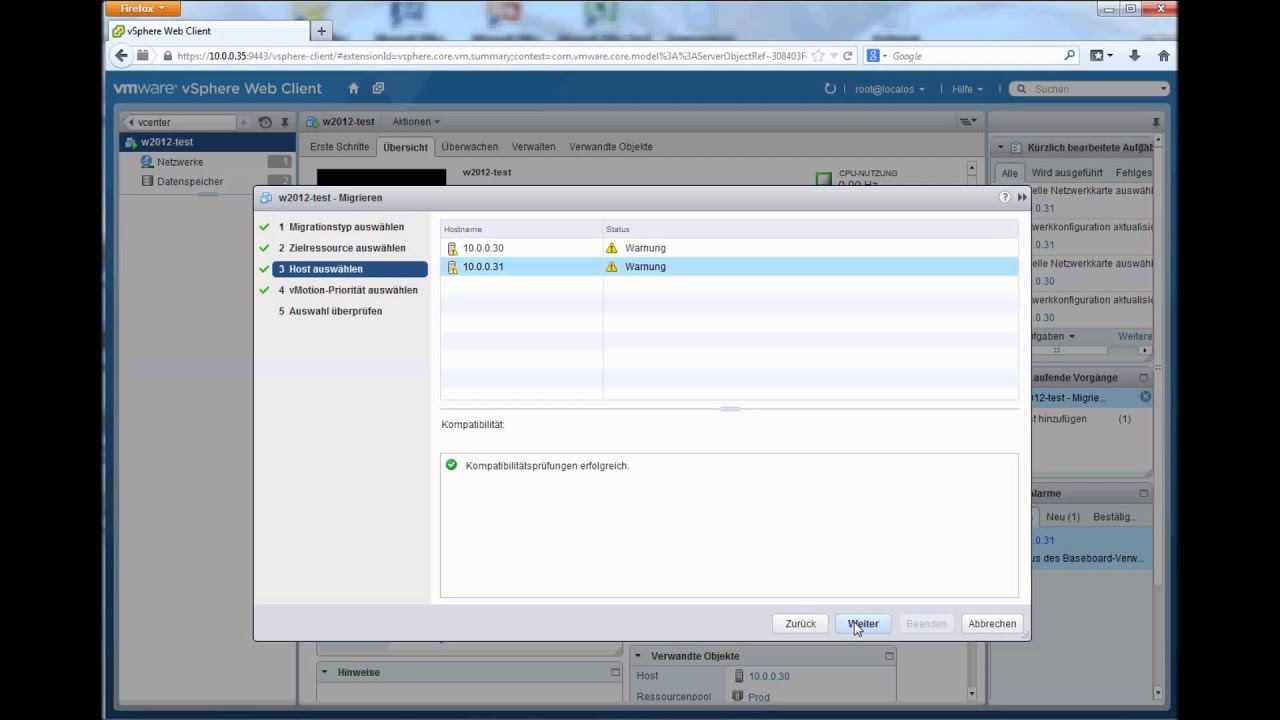Viewport: 1280px width, 720px height.
Task: Open the root@localos user menu
Action: [889, 89]
